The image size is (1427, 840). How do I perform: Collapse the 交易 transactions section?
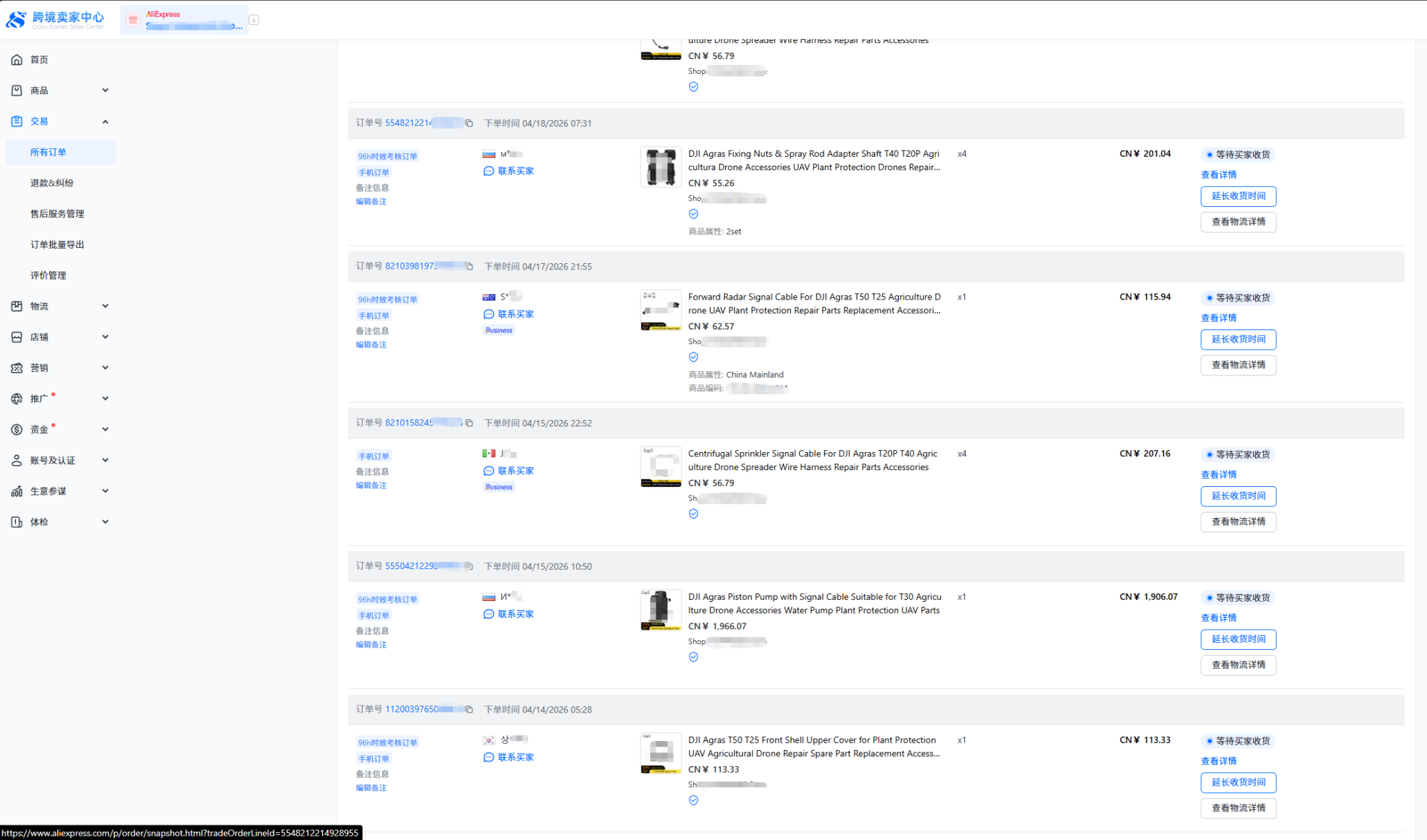105,122
